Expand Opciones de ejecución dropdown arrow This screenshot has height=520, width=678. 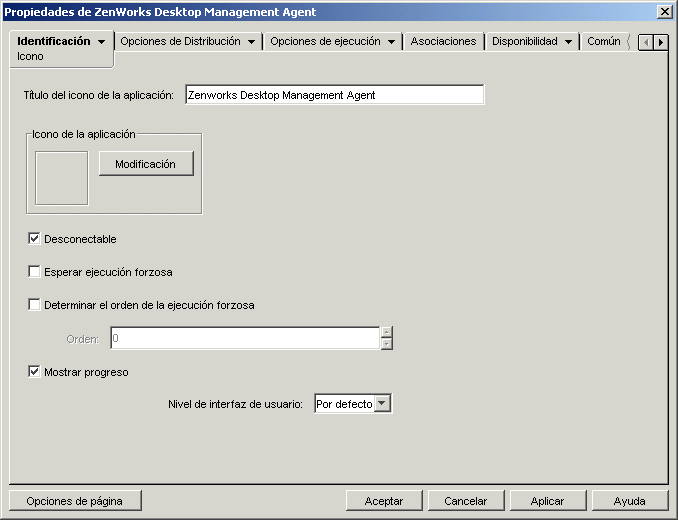pyautogui.click(x=391, y=42)
